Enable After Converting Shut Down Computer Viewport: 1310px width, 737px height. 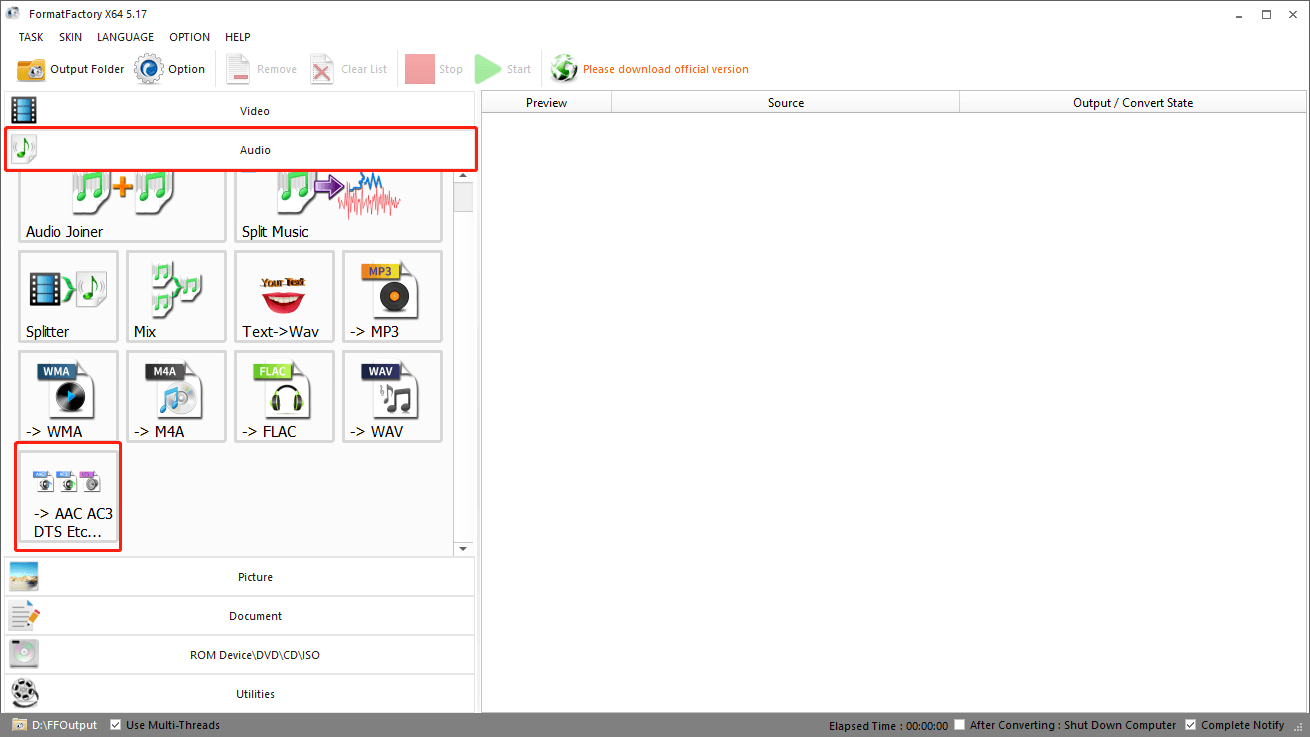[960, 725]
